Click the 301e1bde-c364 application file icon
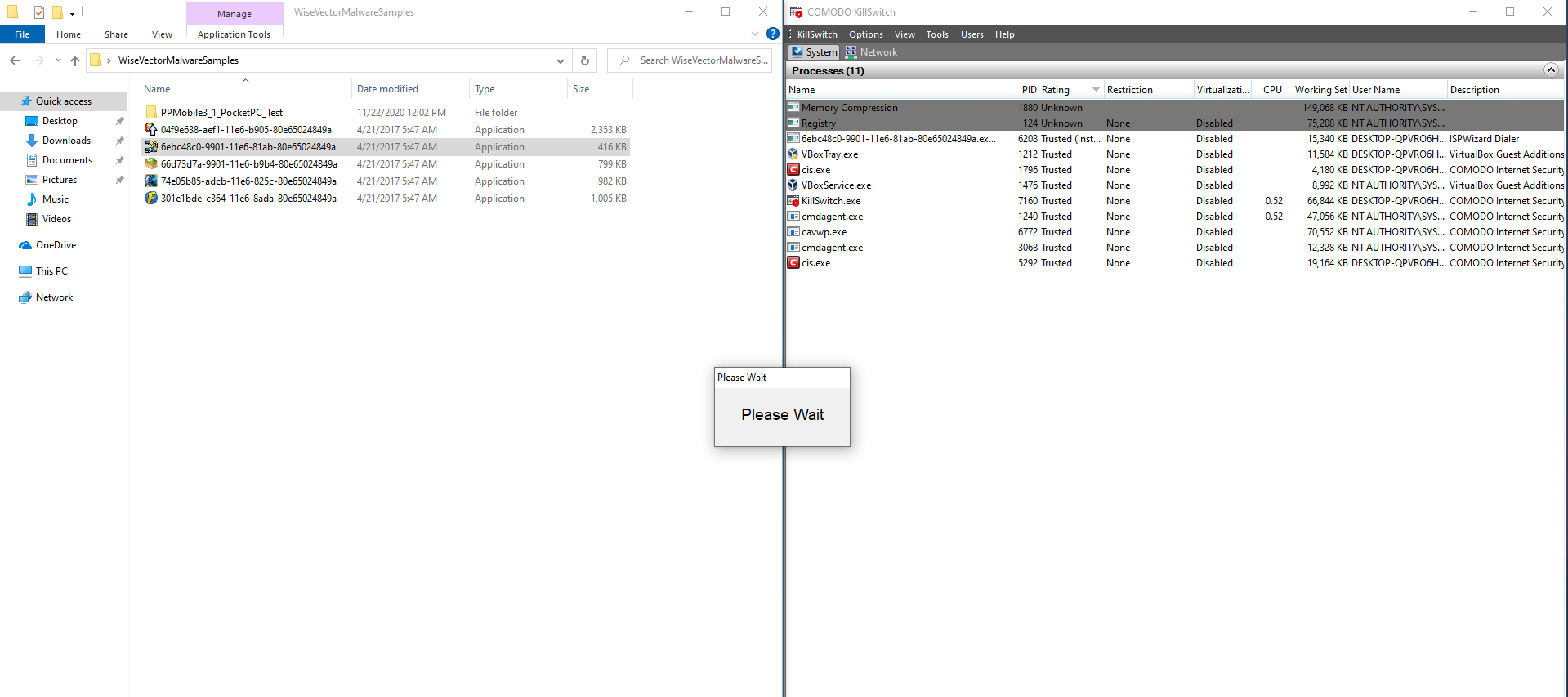 click(151, 199)
